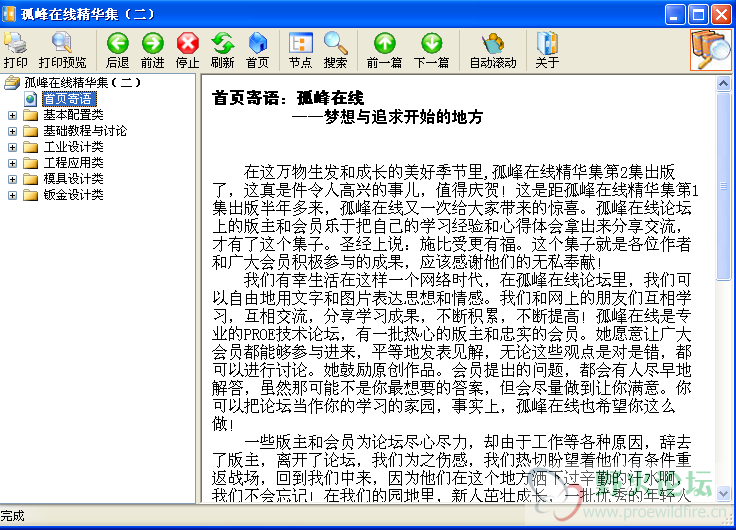The image size is (736, 530).
Task: Stop loading with the 停止 icon
Action: (187, 50)
